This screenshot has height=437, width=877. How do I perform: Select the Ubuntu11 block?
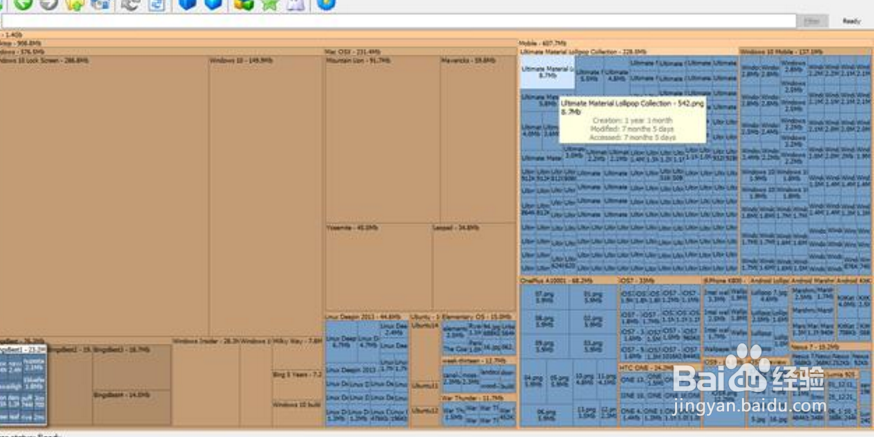point(425,393)
